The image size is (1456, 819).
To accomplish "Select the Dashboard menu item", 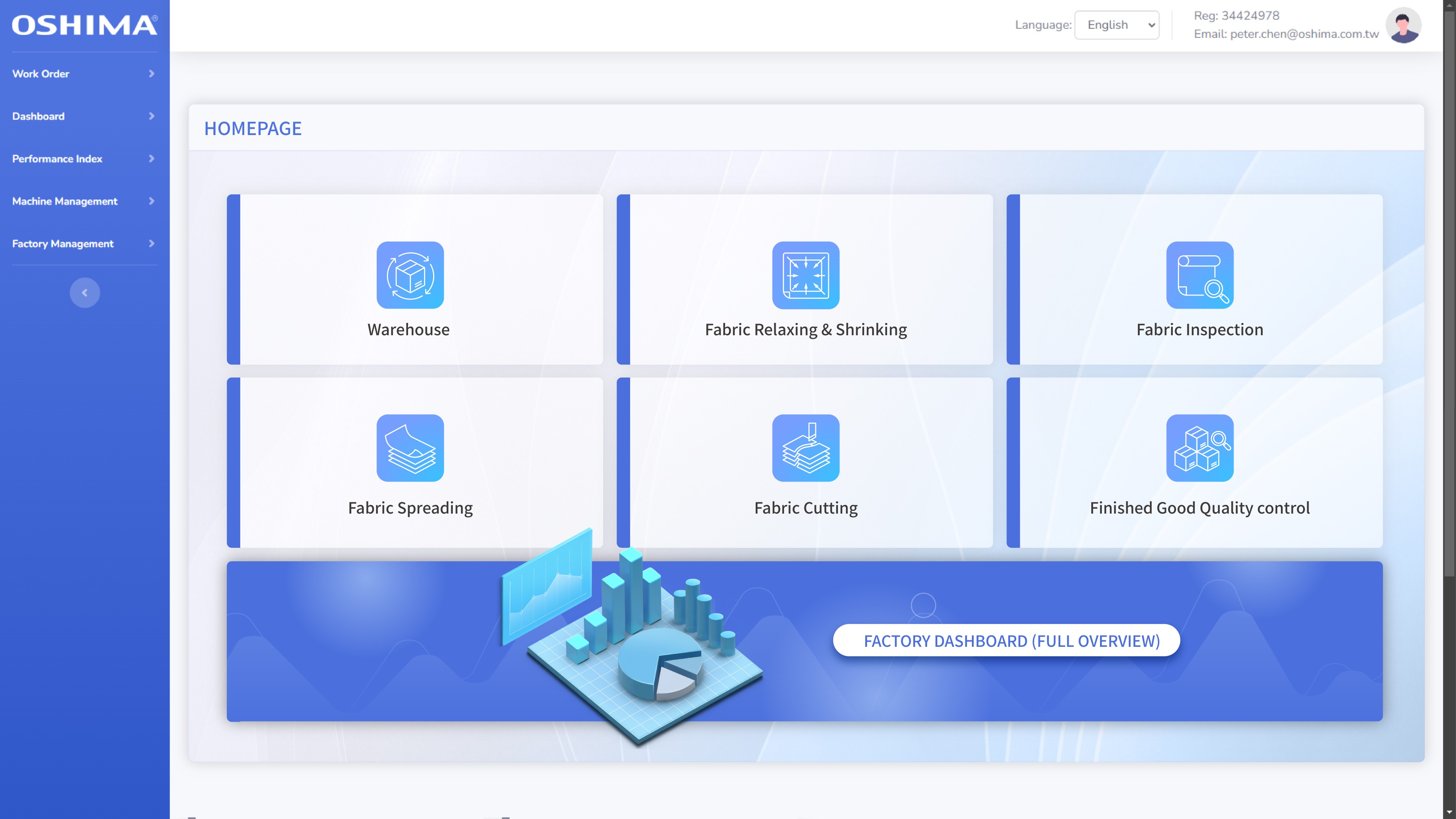I will tap(85, 116).
